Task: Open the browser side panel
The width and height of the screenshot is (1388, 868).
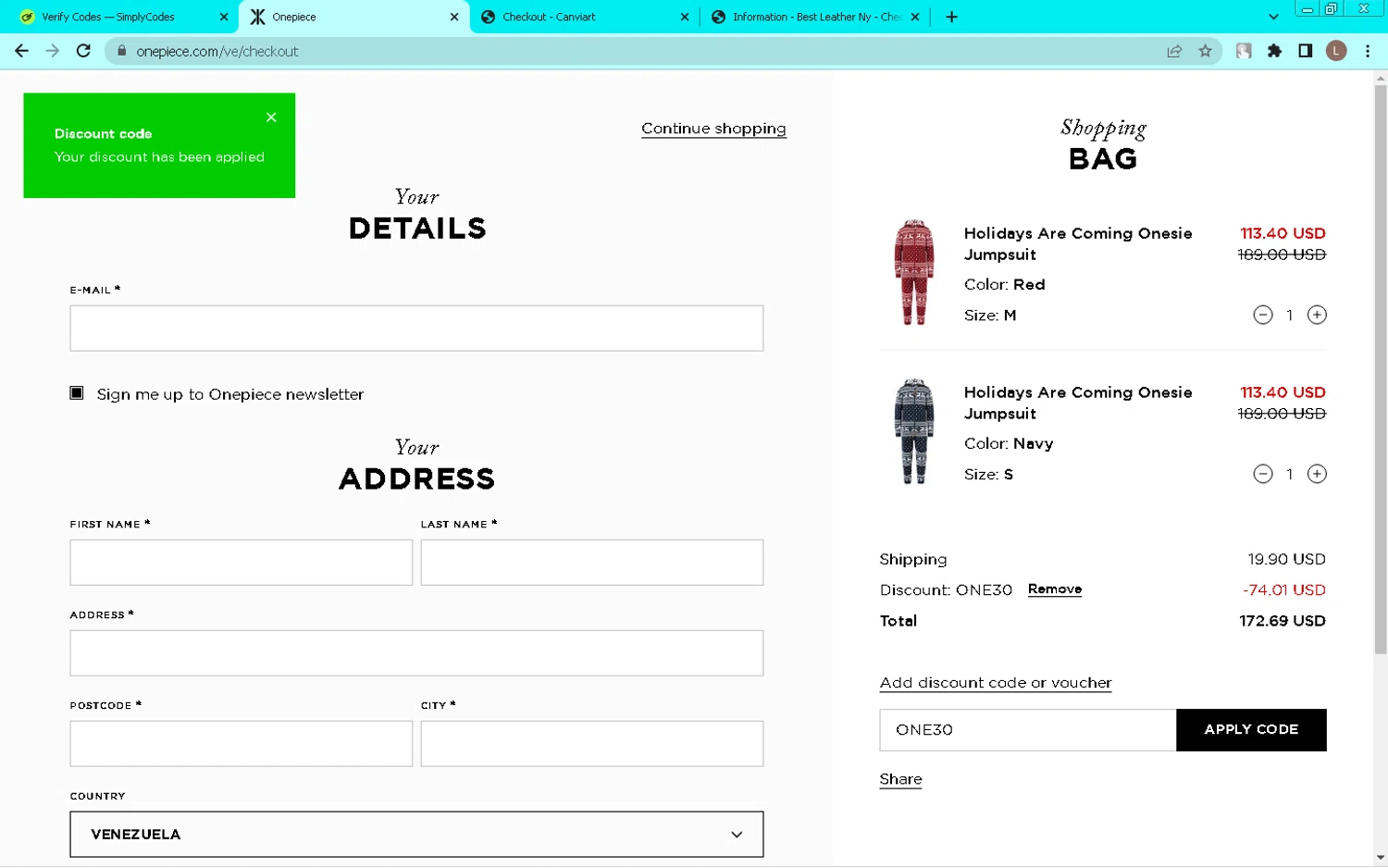Action: (1305, 51)
